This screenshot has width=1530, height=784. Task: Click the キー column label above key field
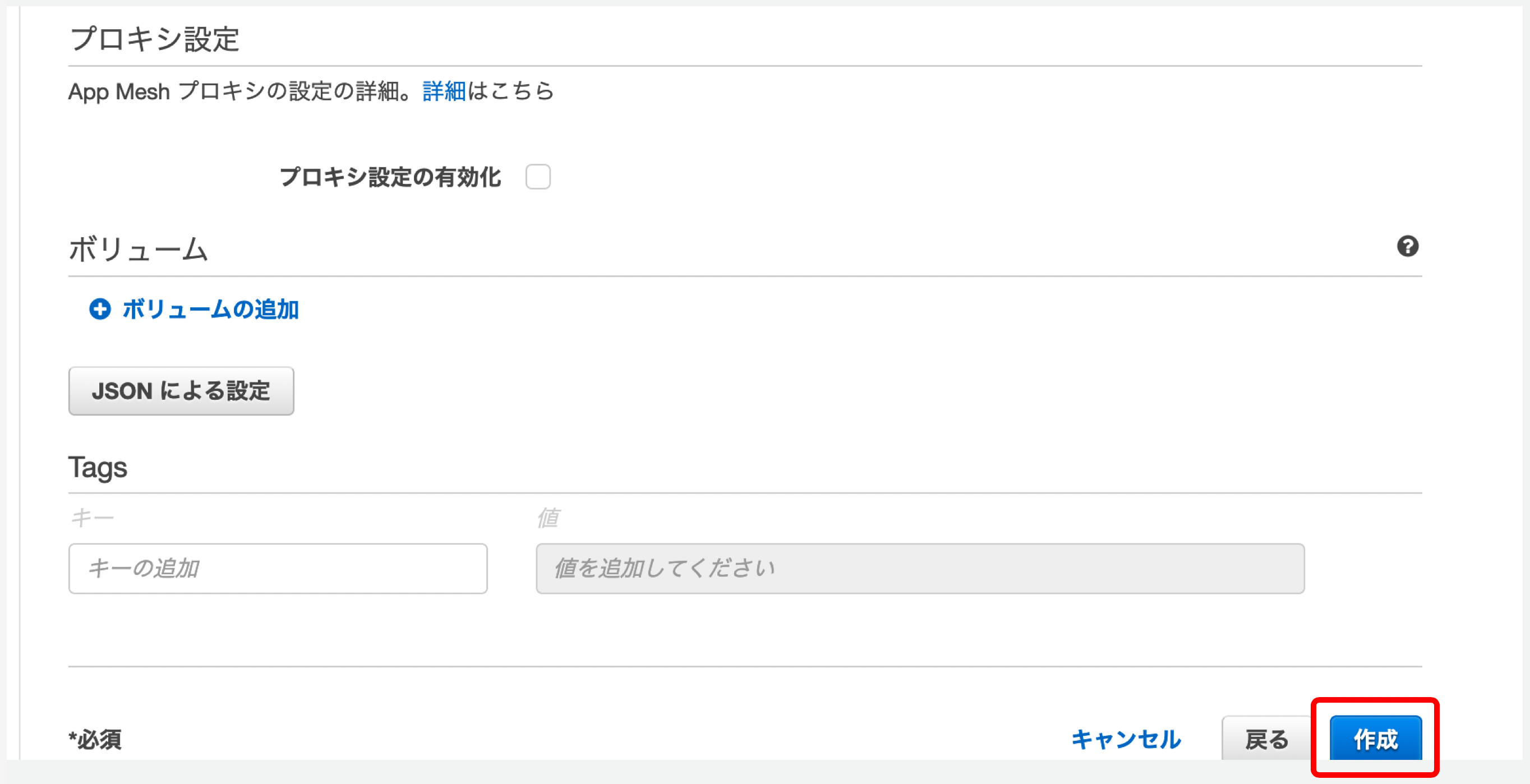[92, 518]
